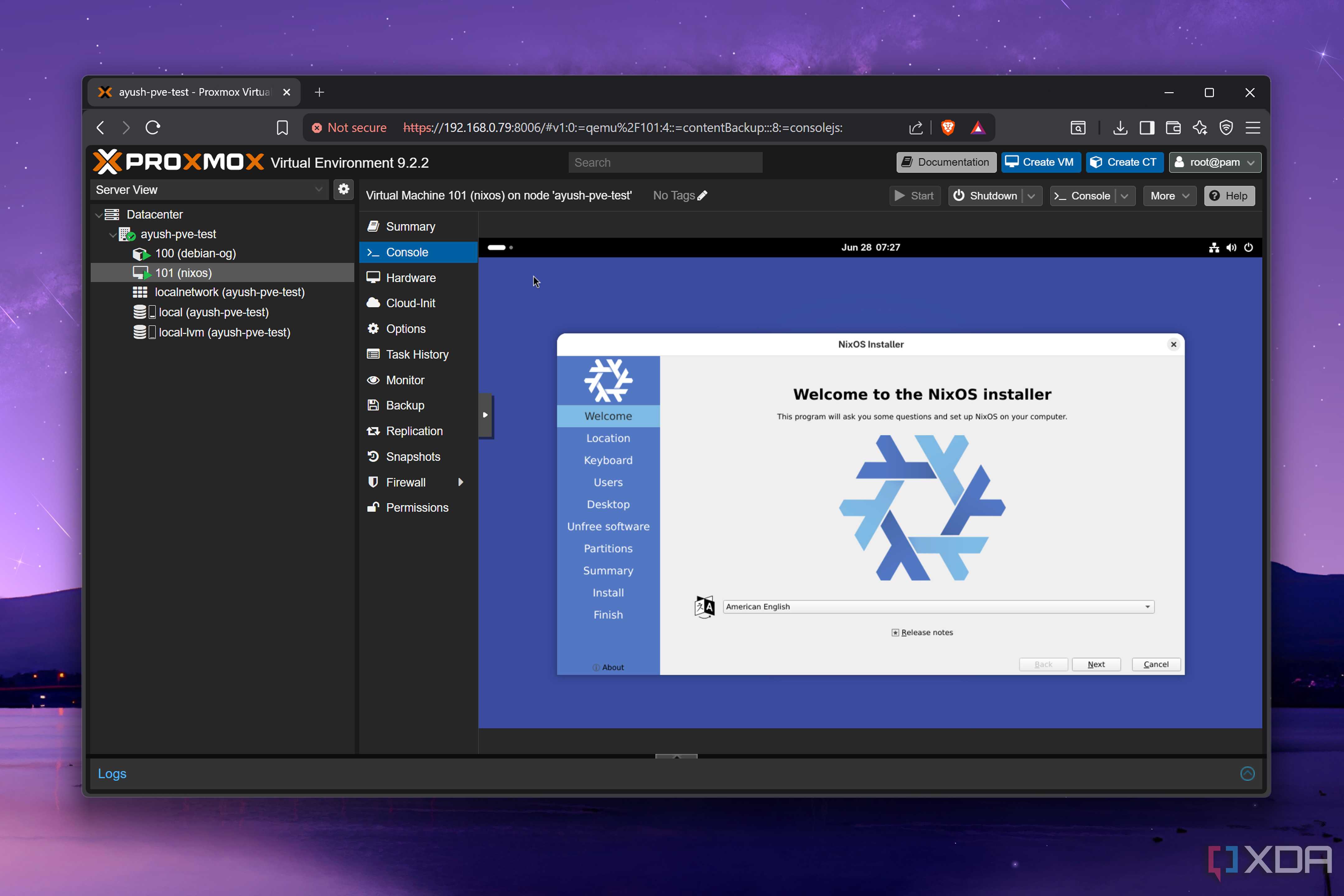Click the guest volume icon in VM top bar
The image size is (1344, 896).
(1231, 247)
